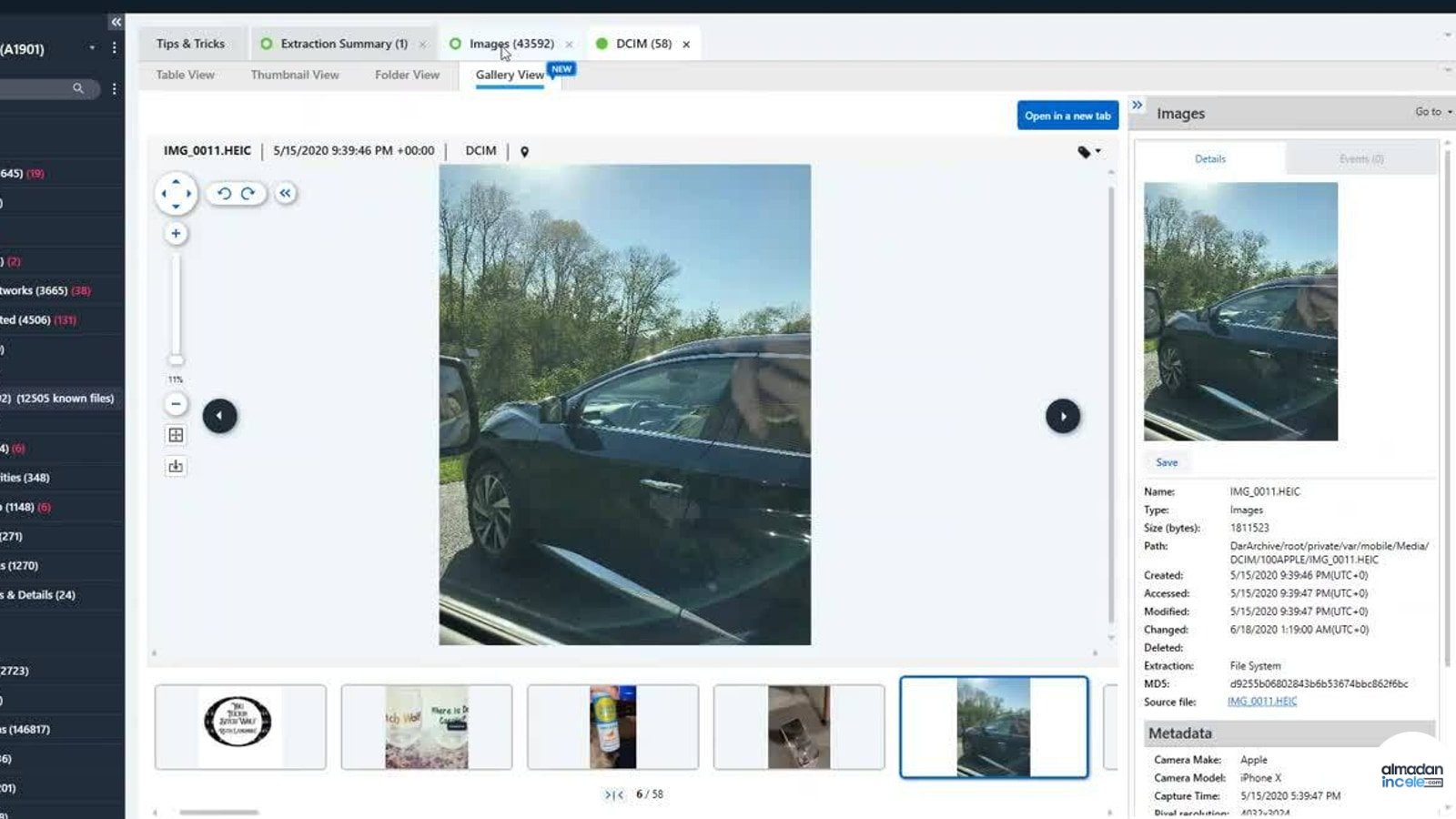Zoom in with the plus button
The image size is (1456, 819).
pos(176,234)
